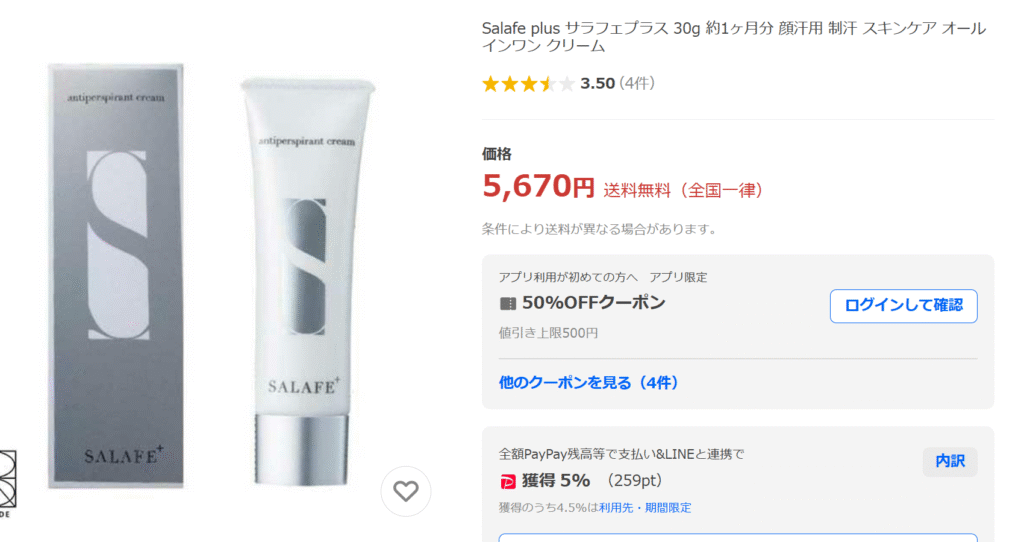Click the 内訳 breakdown button
This screenshot has height=542, width=1024.
pos(949,461)
